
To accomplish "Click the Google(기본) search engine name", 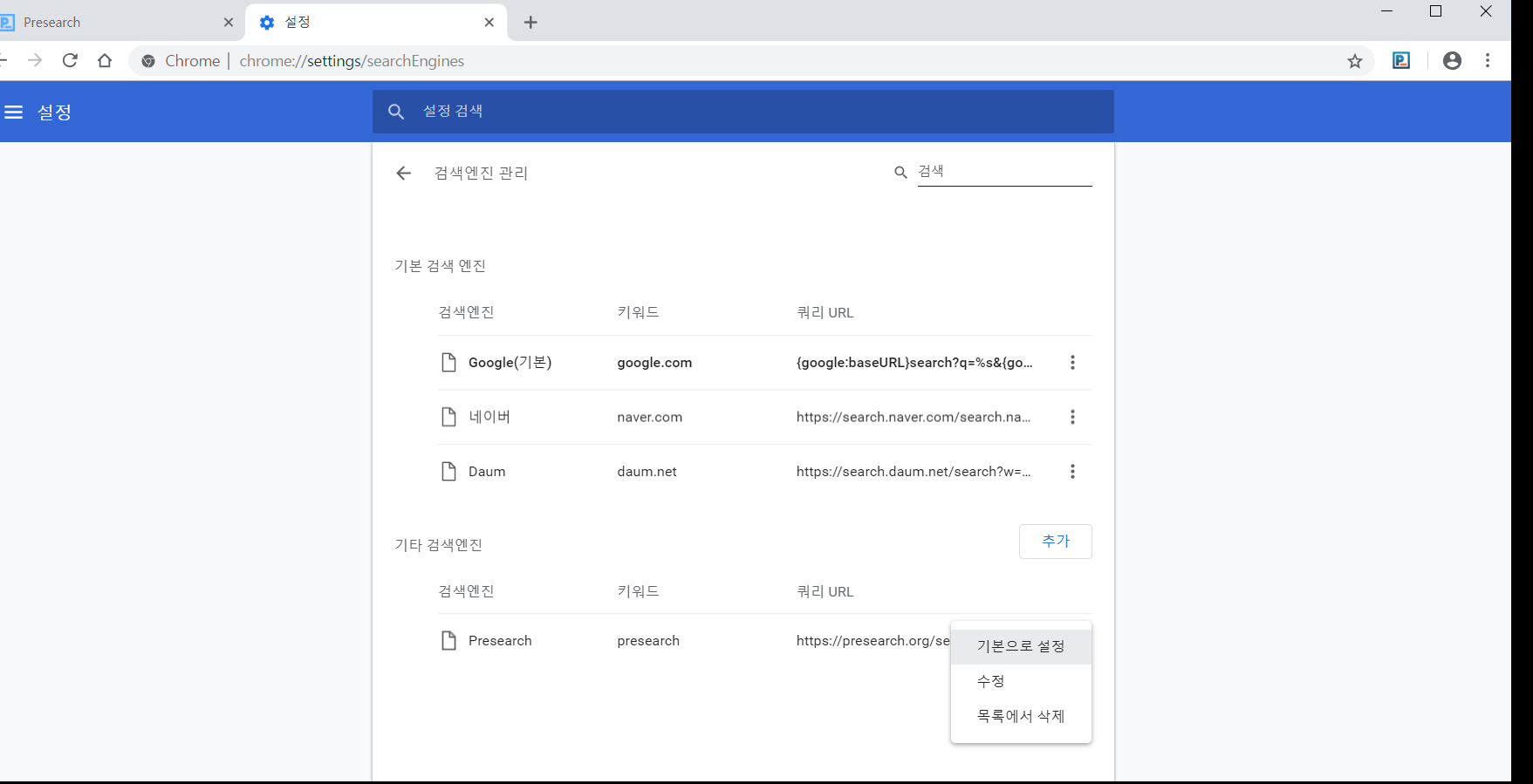I will point(510,363).
